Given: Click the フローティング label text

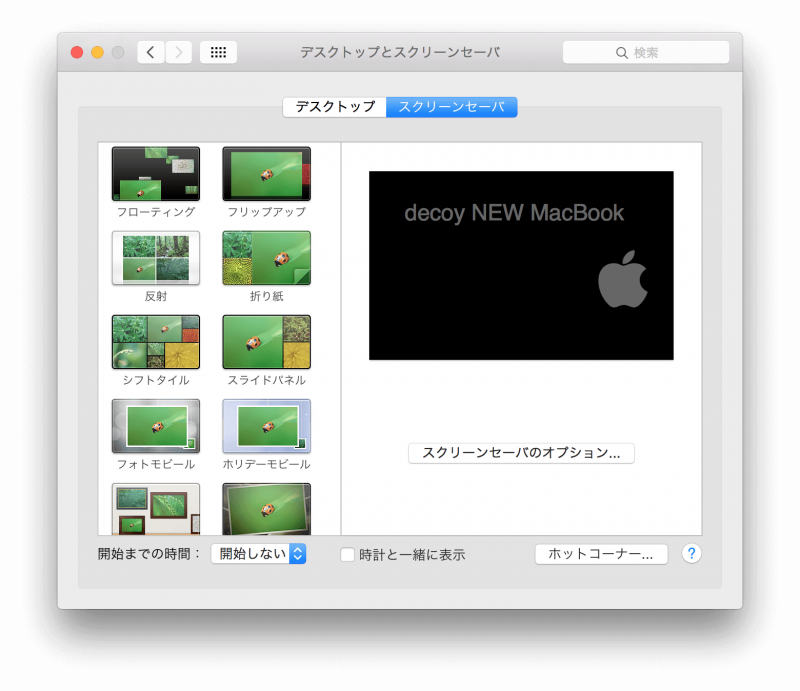Looking at the screenshot, I should tap(156, 212).
